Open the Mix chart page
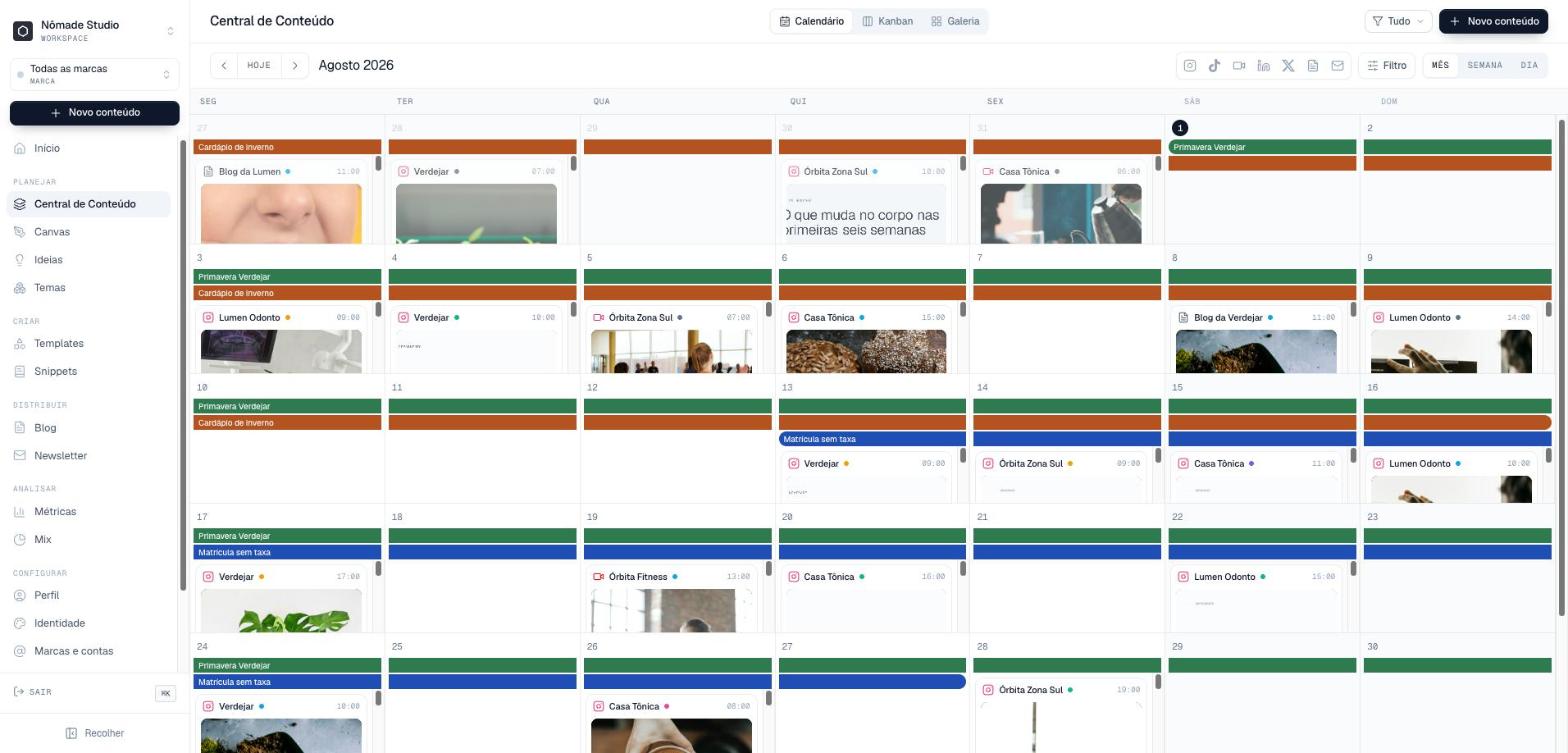Viewport: 1568px width, 753px height. point(90,540)
